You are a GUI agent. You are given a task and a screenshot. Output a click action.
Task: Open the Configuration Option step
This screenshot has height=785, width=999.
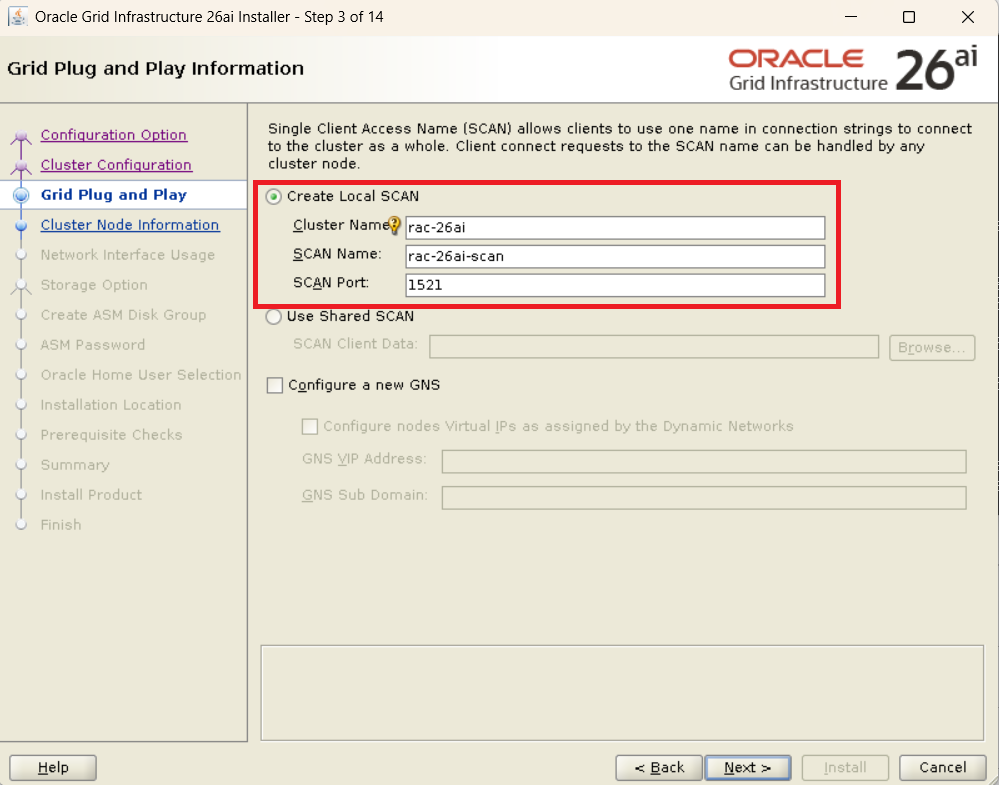[113, 135]
